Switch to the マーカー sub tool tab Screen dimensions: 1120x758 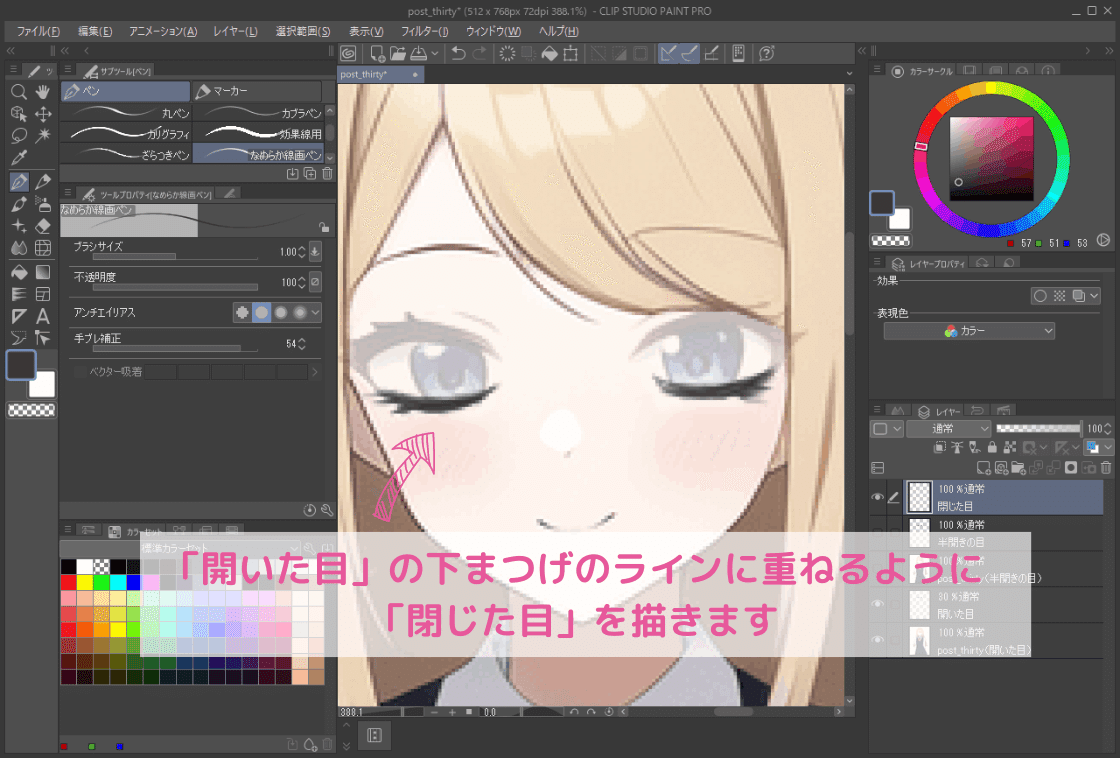click(x=256, y=91)
